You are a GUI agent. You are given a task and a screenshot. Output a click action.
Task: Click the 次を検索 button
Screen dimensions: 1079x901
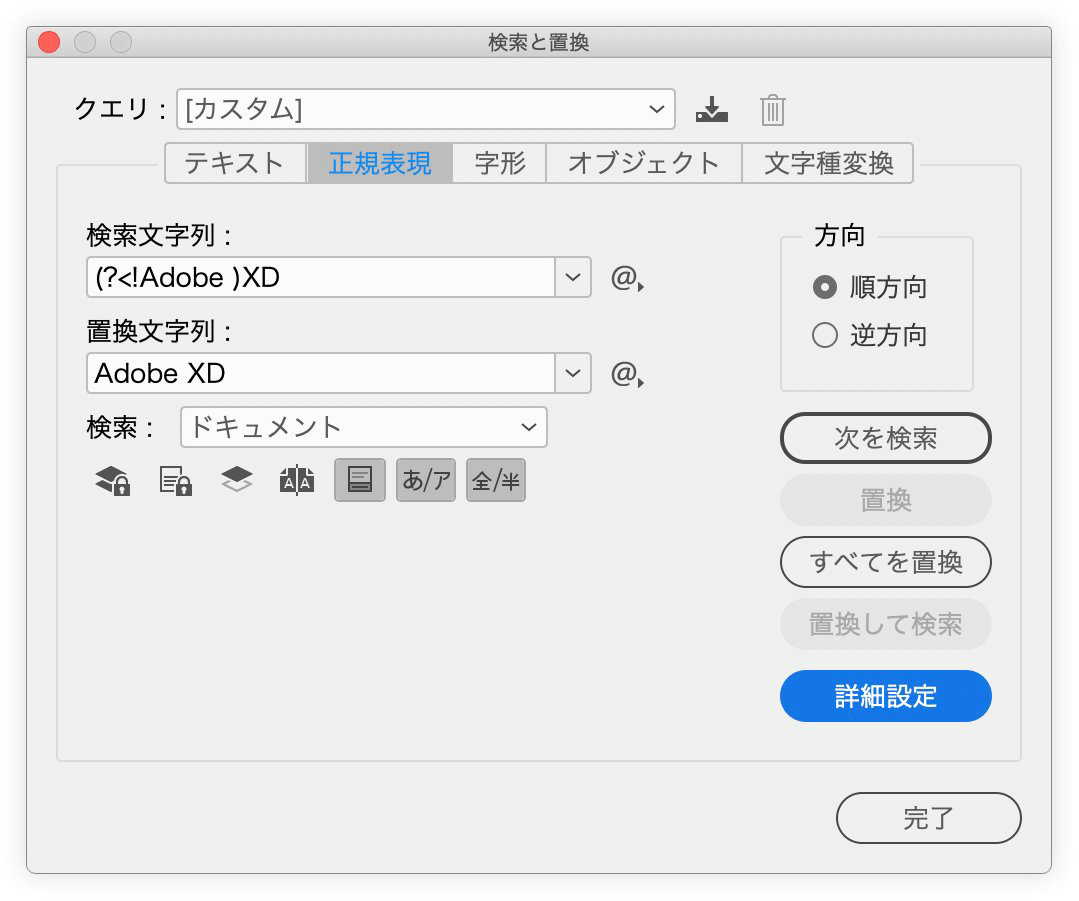[886, 438]
